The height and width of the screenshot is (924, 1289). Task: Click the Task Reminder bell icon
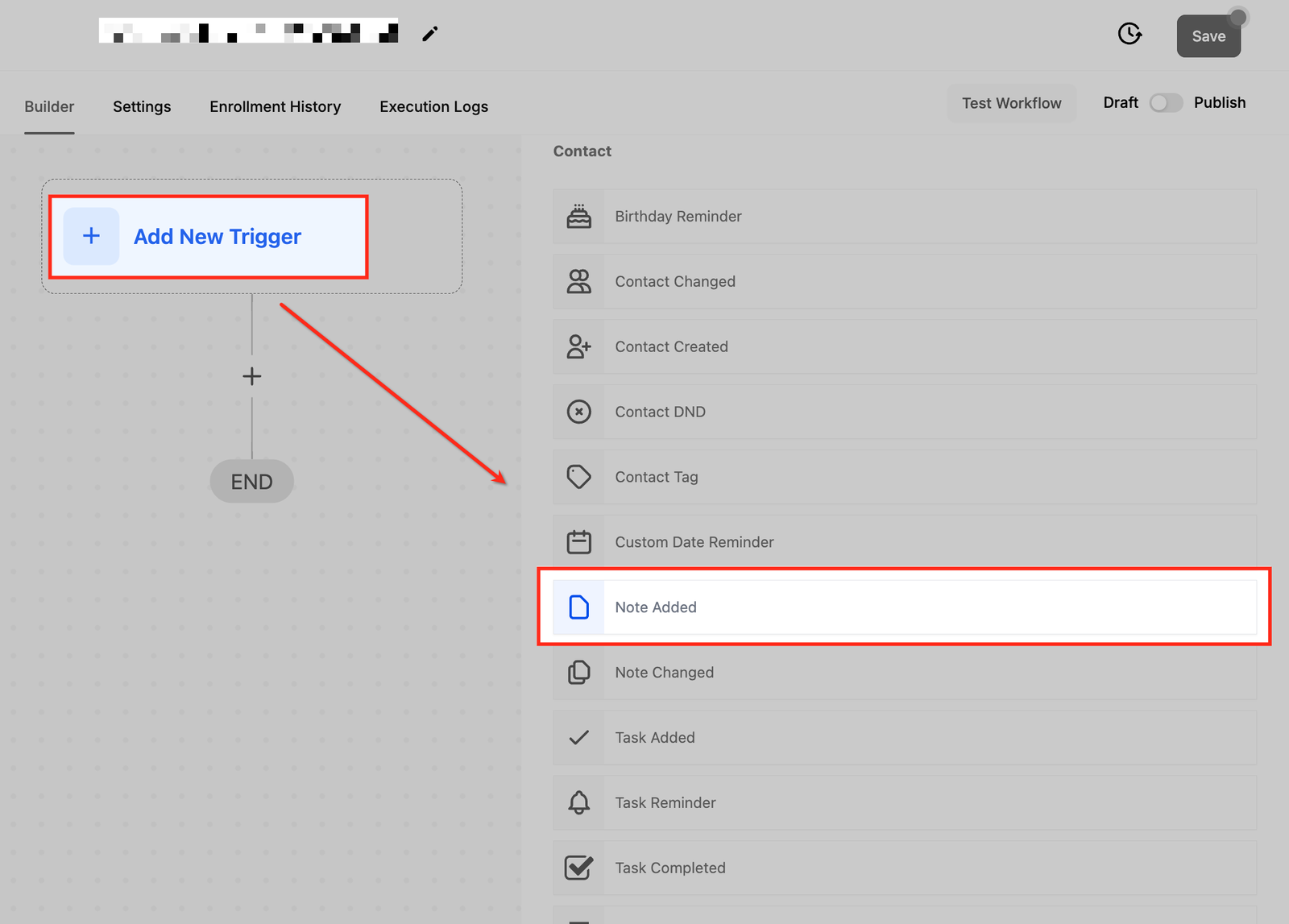tap(578, 802)
